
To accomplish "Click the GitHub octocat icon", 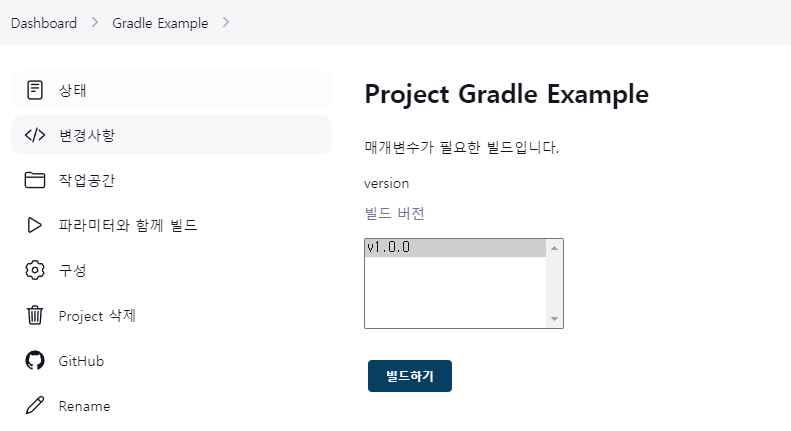I will (x=35, y=360).
